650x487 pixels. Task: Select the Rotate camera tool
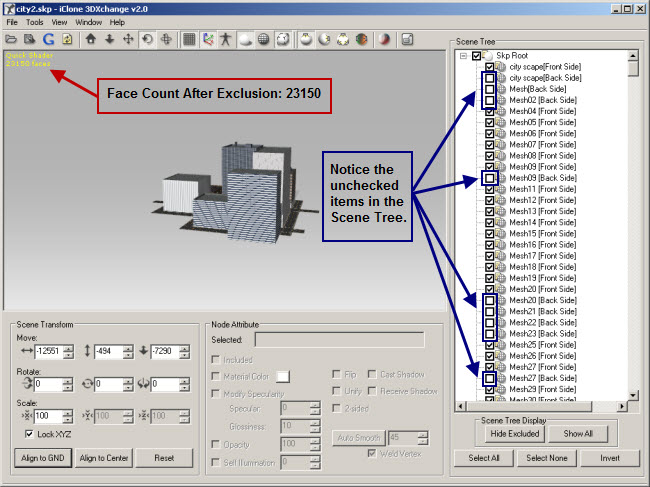pos(147,39)
